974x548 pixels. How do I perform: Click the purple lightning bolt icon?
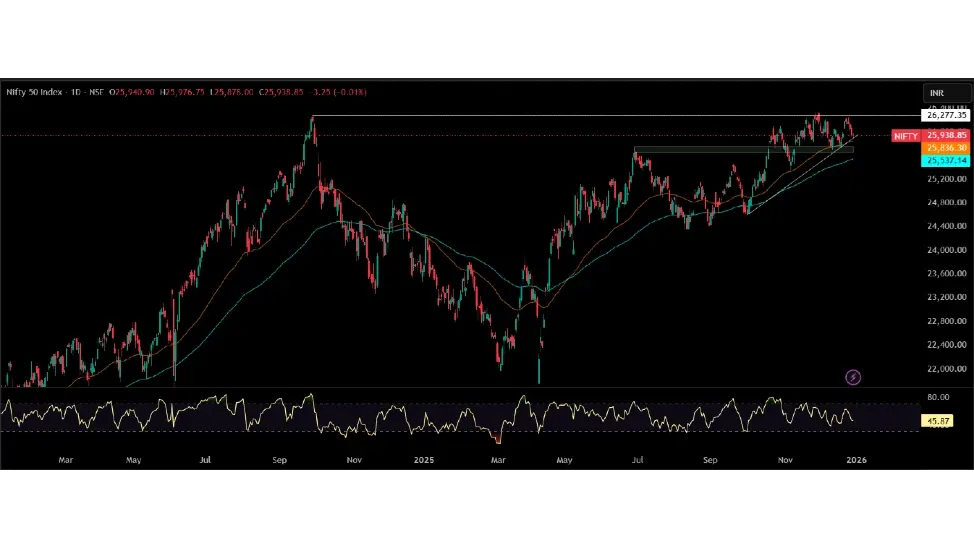click(x=853, y=377)
